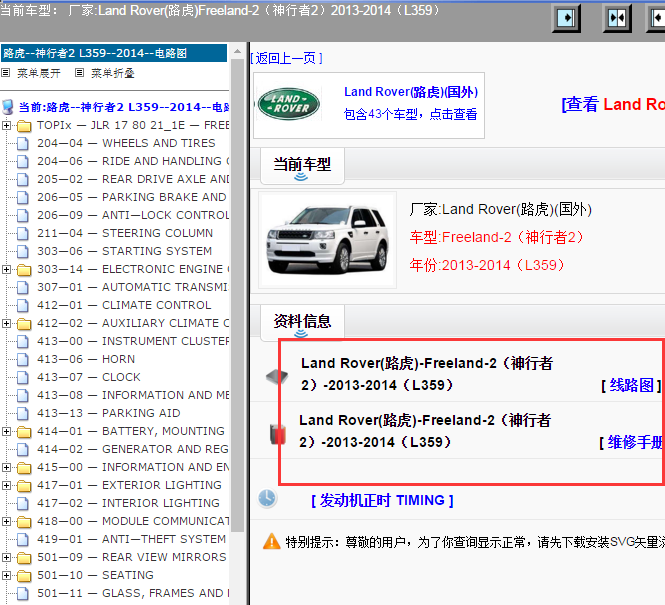This screenshot has height=605, width=665.
Task: Click the document icon of 413-06 HORN
Action: click(x=23, y=360)
